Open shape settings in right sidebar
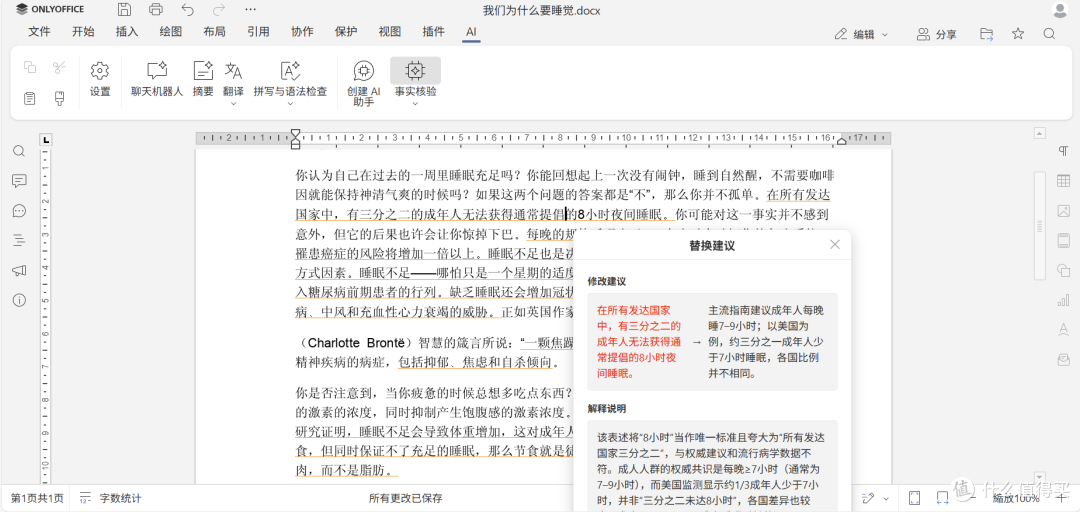Screen dimensions: 1080x512 coord(1063,270)
